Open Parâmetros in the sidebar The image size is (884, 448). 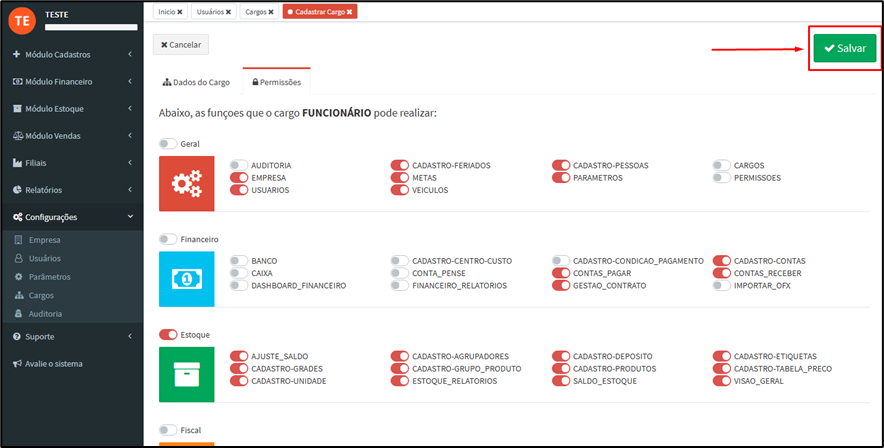tap(50, 277)
